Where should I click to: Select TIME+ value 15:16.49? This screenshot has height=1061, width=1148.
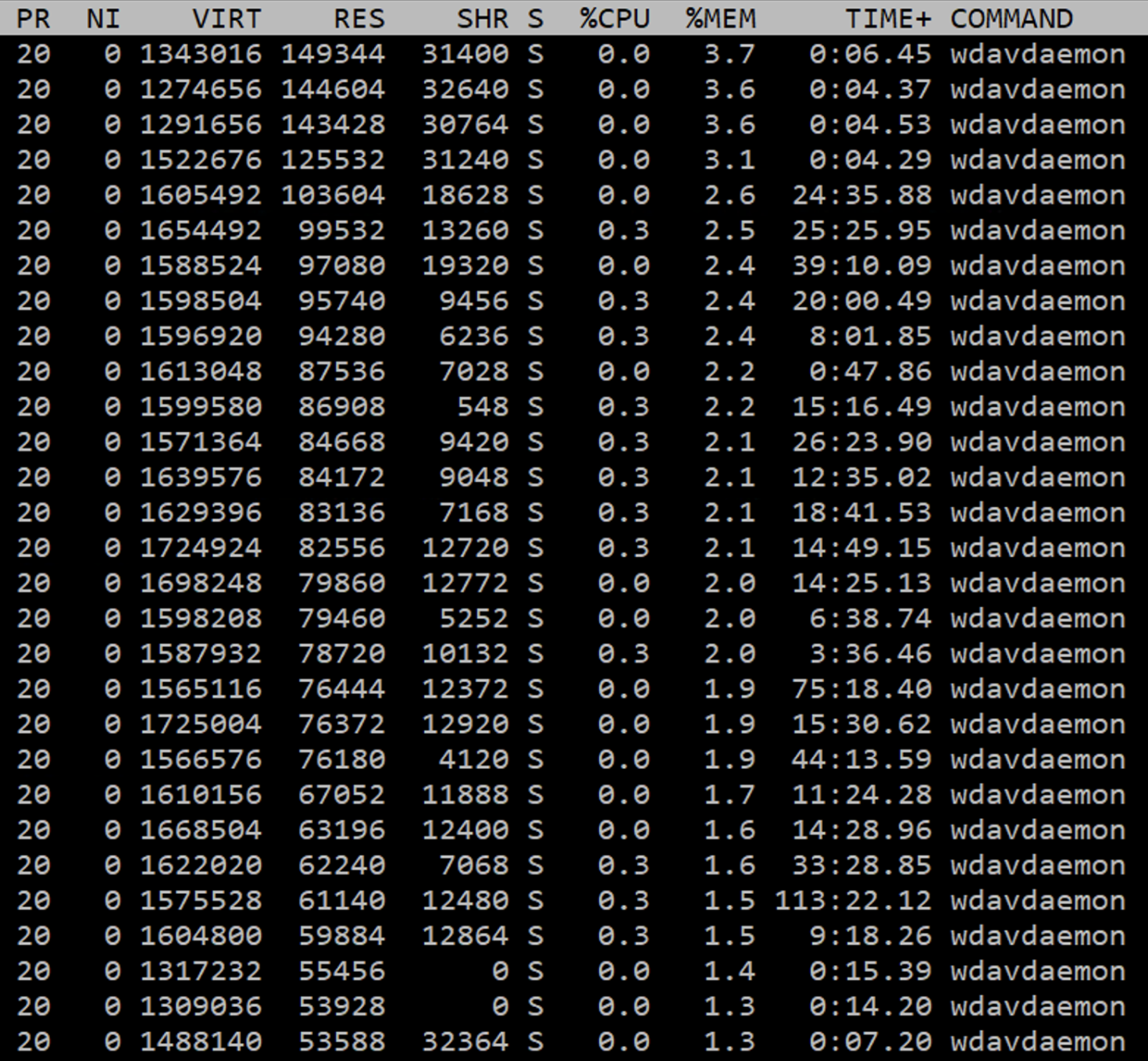(861, 406)
